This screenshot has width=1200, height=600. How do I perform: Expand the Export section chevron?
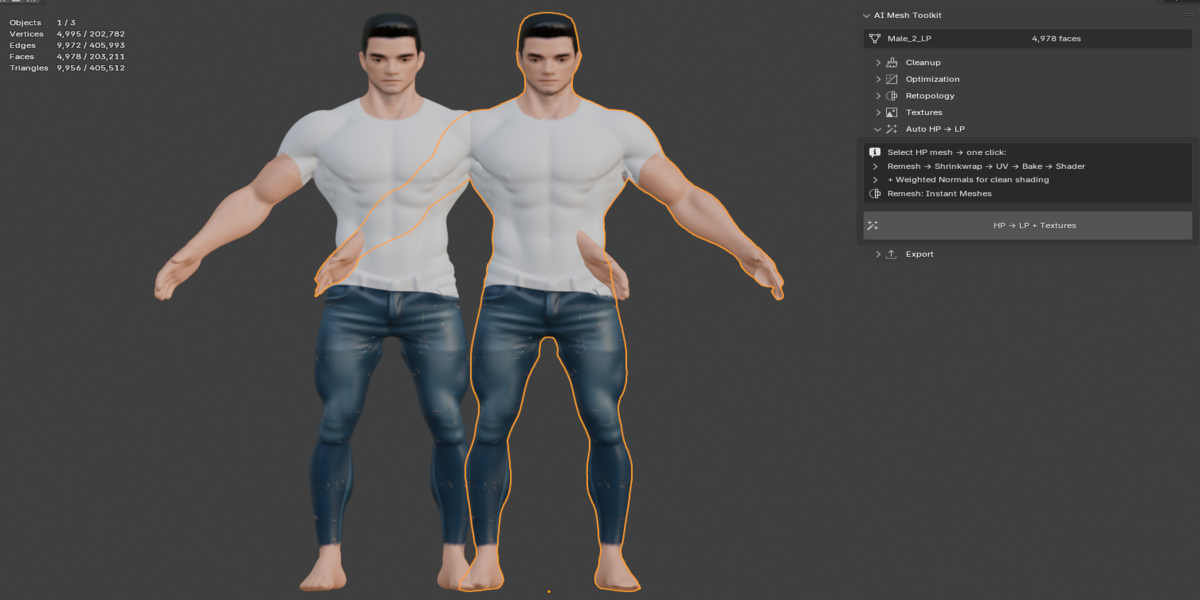pyautogui.click(x=878, y=254)
